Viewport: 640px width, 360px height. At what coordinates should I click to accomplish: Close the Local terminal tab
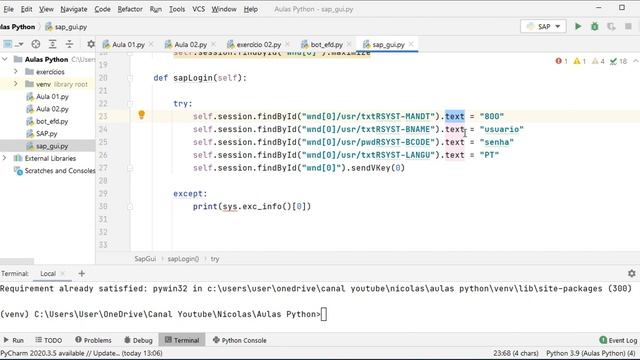click(x=62, y=273)
